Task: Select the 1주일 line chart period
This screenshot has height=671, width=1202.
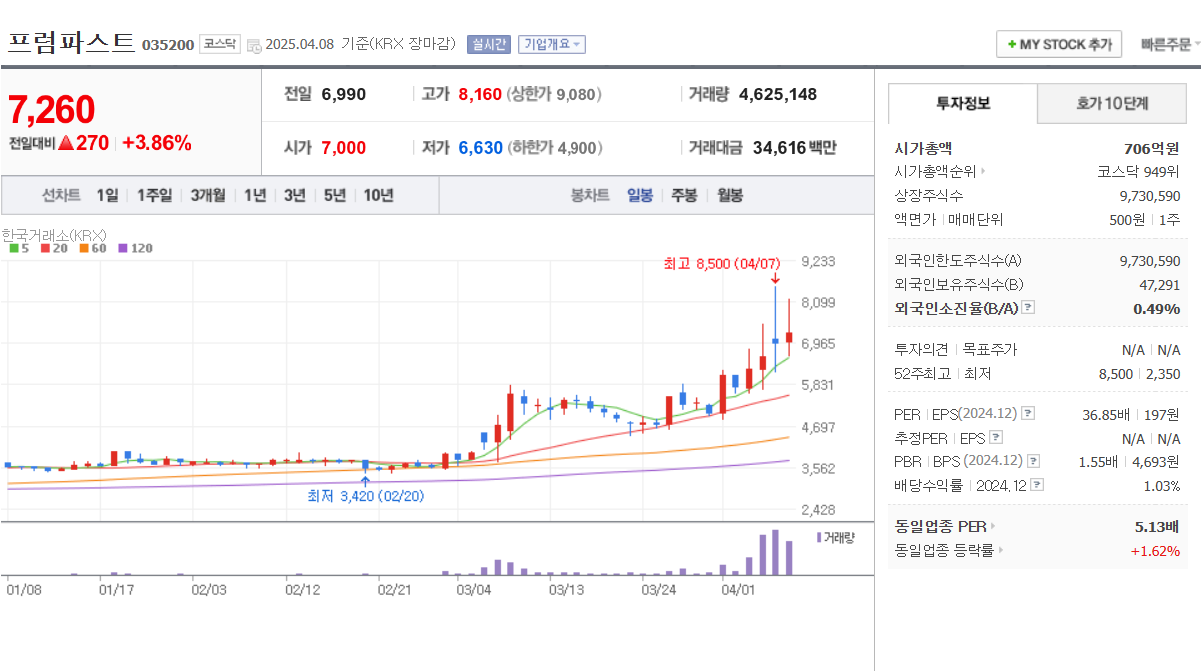Action: (154, 195)
